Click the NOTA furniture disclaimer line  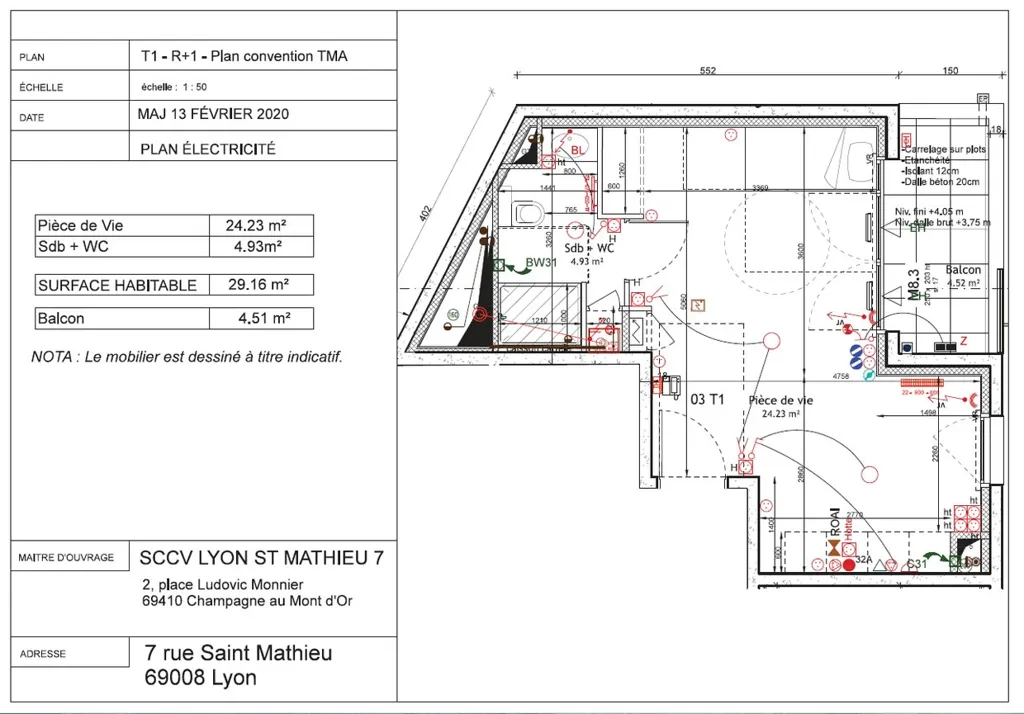tap(187, 357)
